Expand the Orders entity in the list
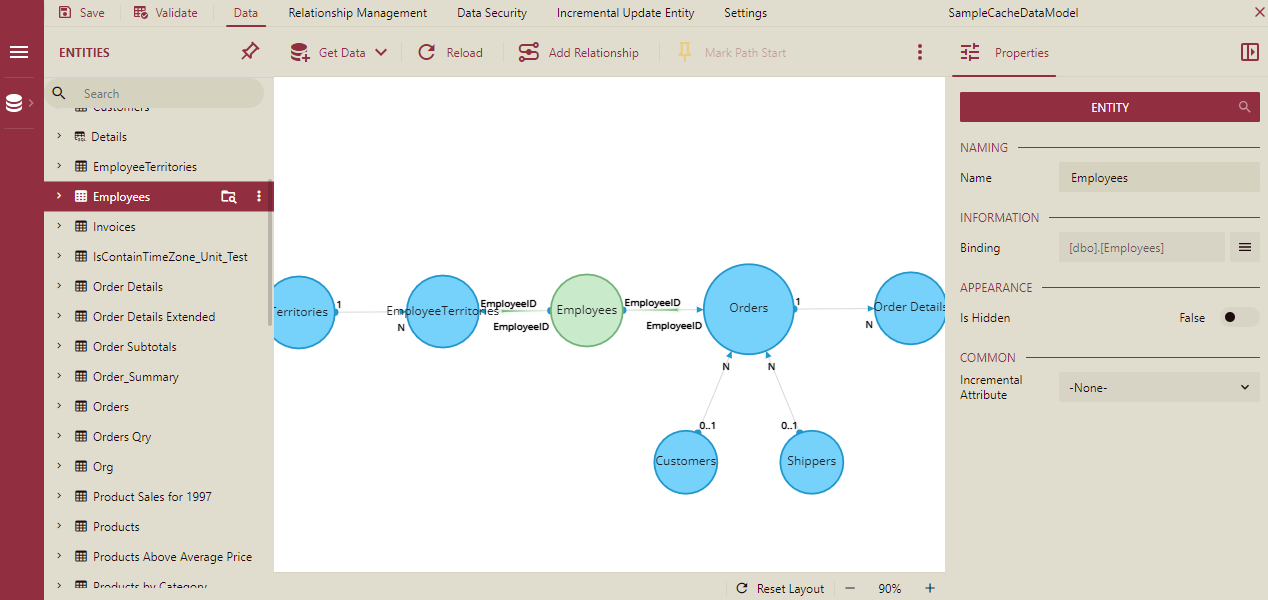The image size is (1268, 600). [58, 406]
